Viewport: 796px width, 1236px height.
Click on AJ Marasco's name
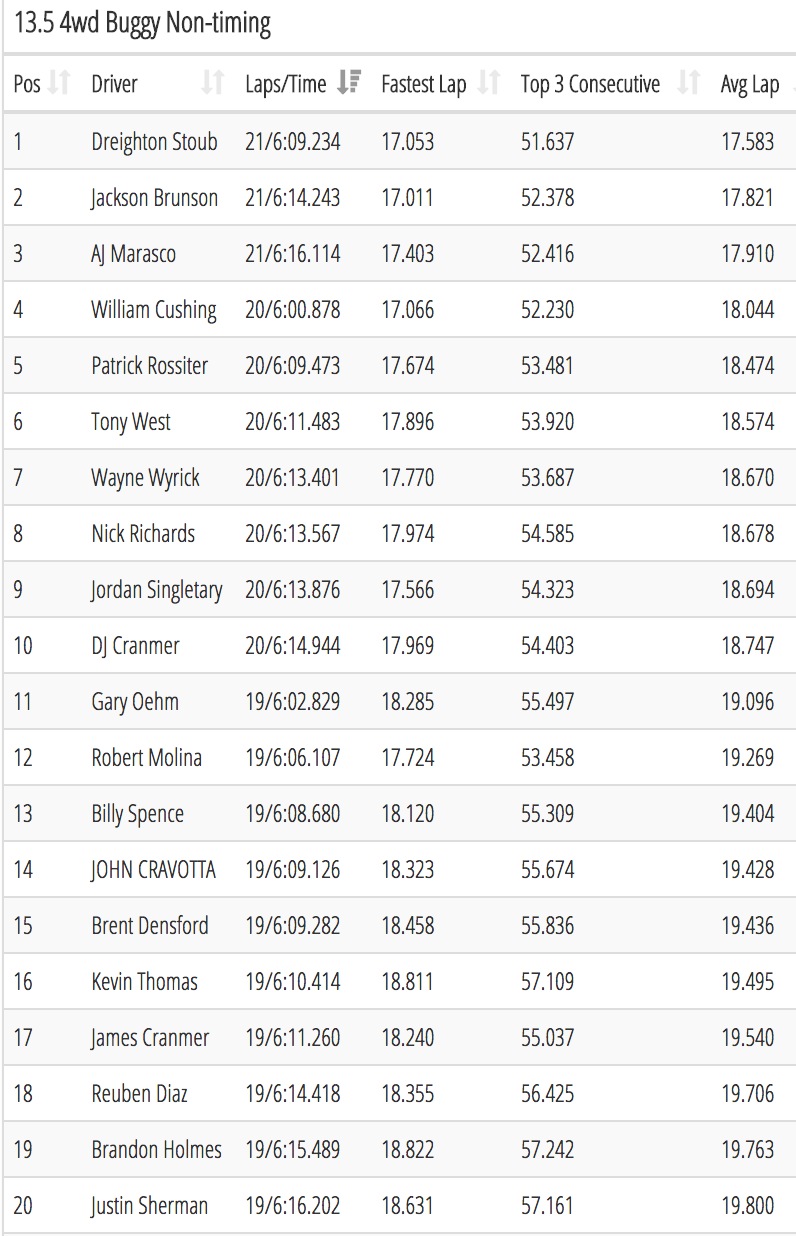point(133,254)
